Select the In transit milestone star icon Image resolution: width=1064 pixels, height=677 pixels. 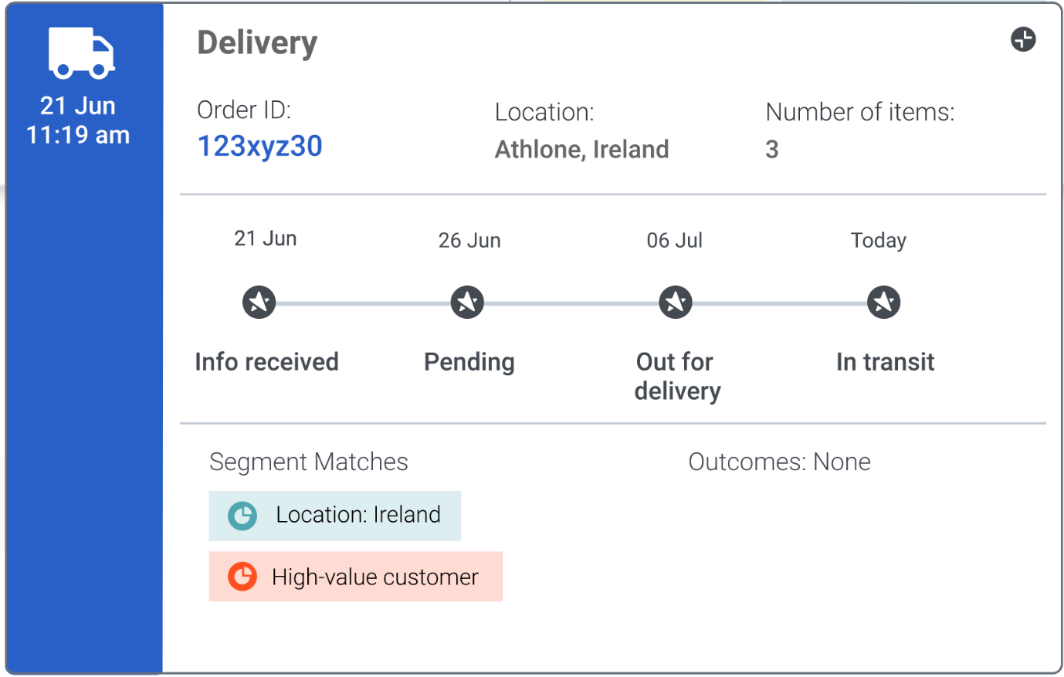884,302
